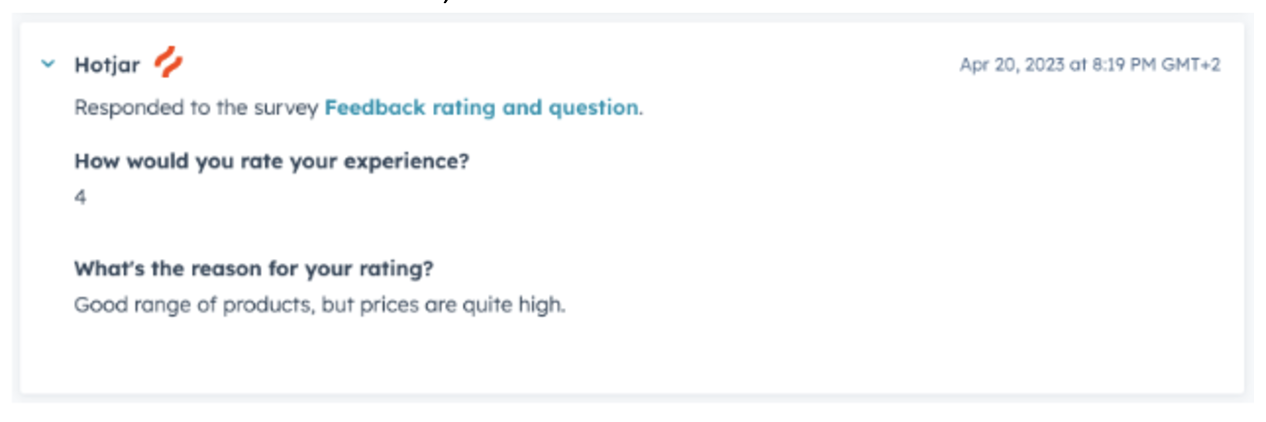Open the Feedback rating and question link
The height and width of the screenshot is (422, 1266).
tap(481, 108)
